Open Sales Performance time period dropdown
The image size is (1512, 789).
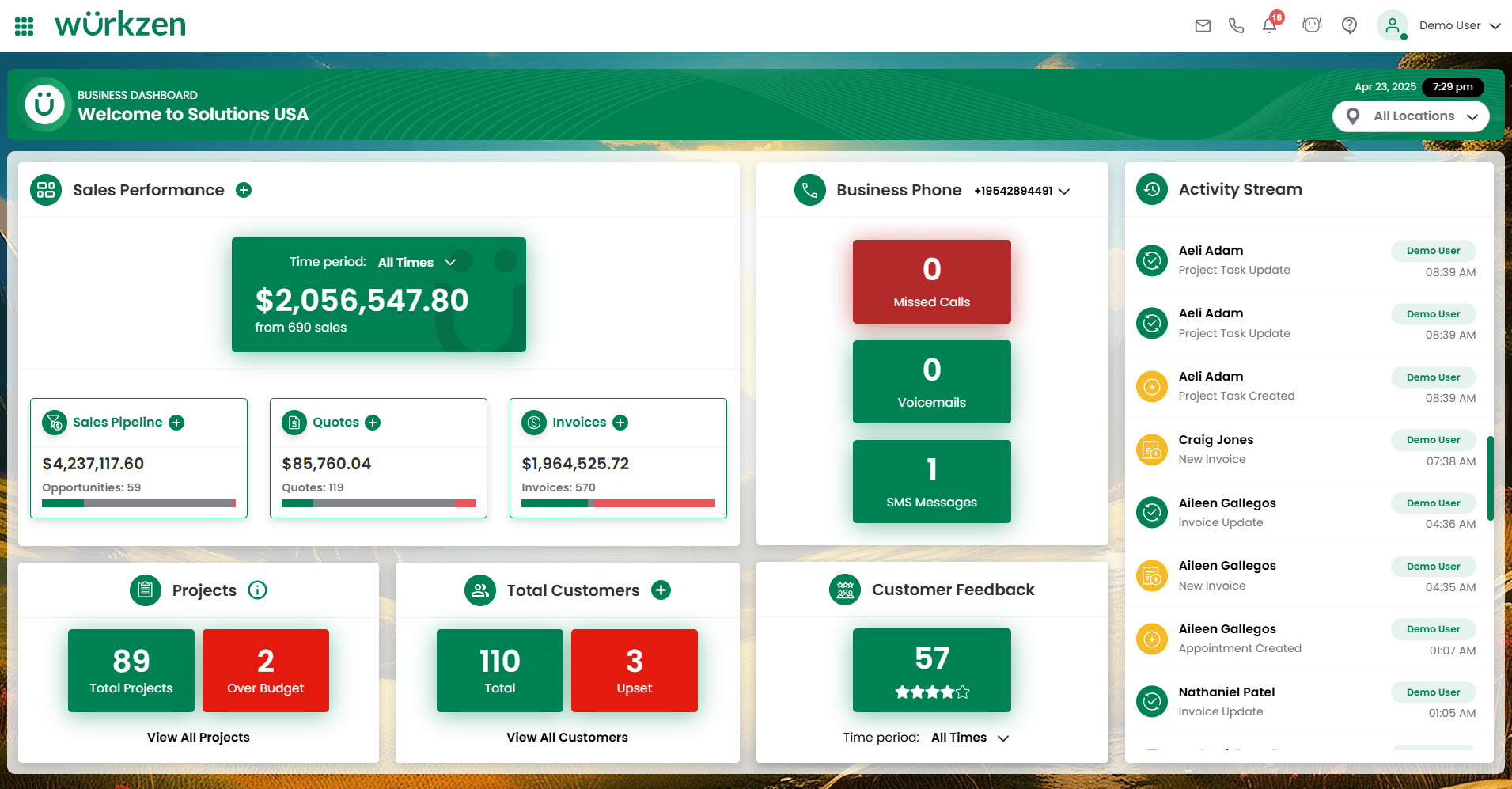pos(416,263)
